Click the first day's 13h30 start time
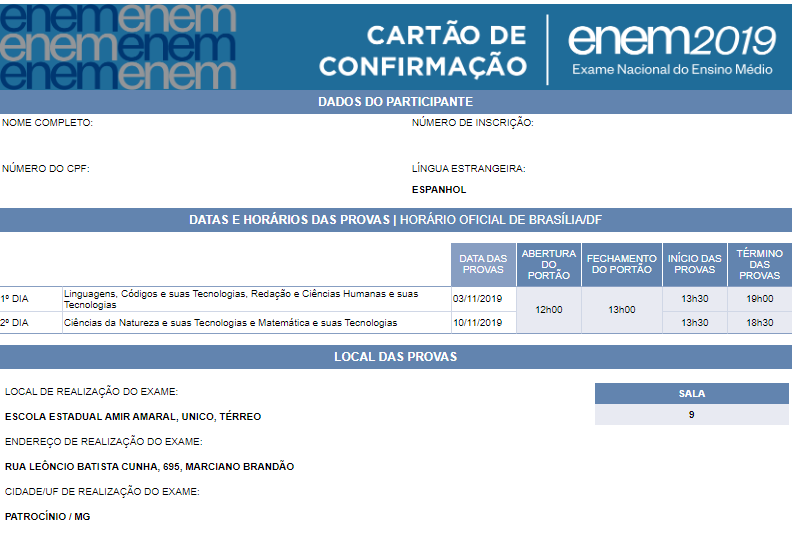Screen dimensions: 804x538 tap(694, 299)
